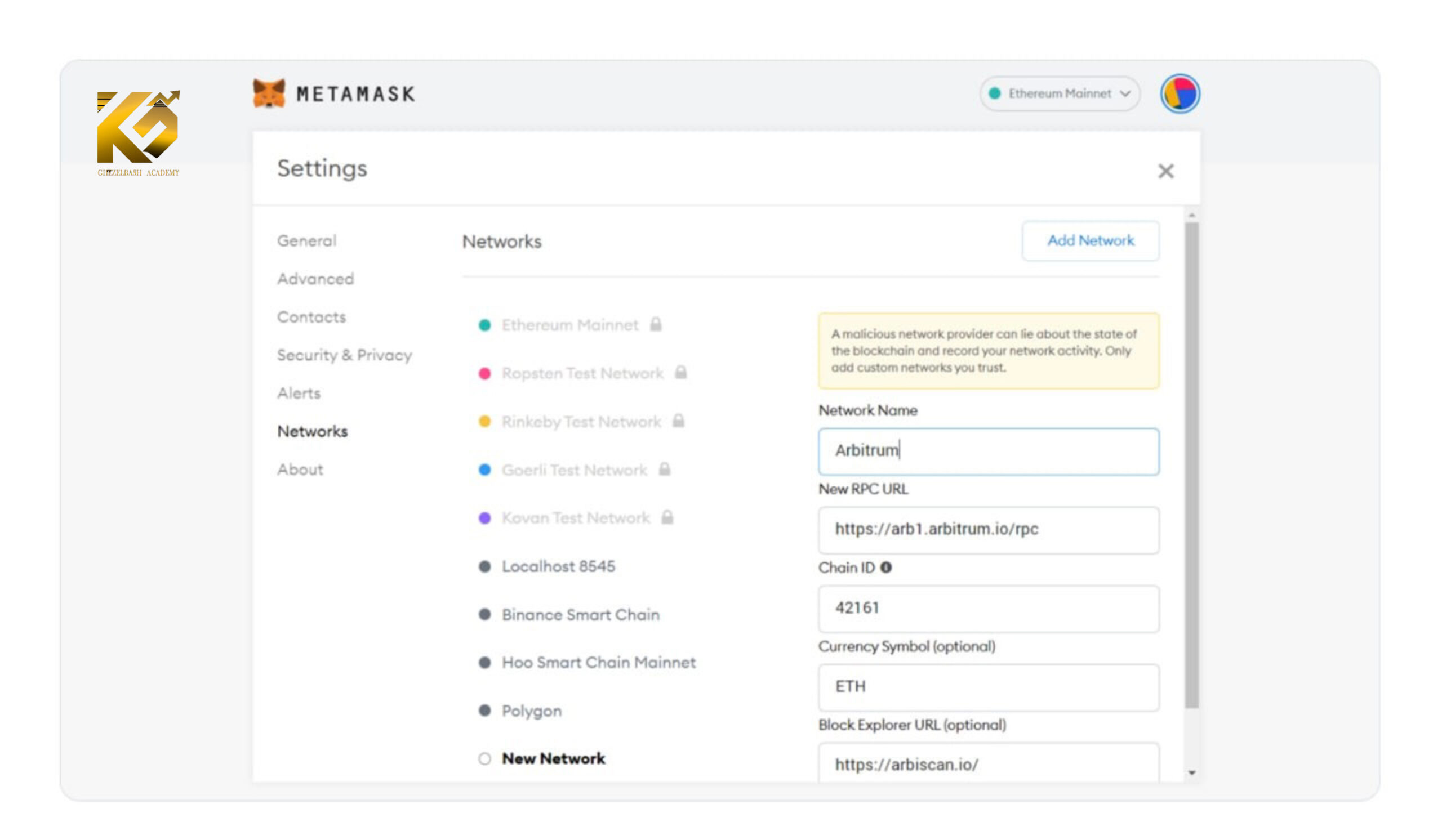Click the pink dot beside Ropsten Test Network
This screenshot has height=840, width=1442.
coord(484,373)
